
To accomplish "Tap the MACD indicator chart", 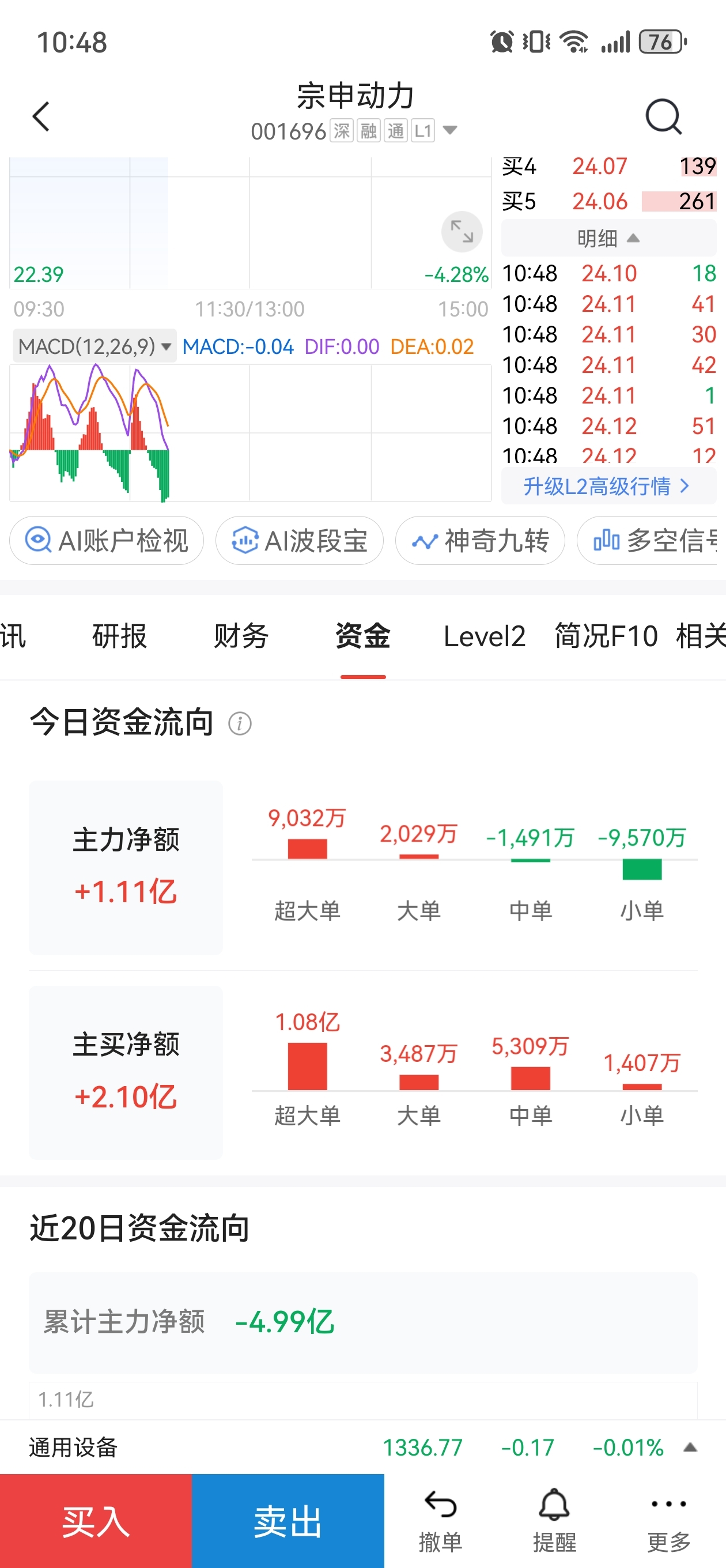I will click(250, 433).
